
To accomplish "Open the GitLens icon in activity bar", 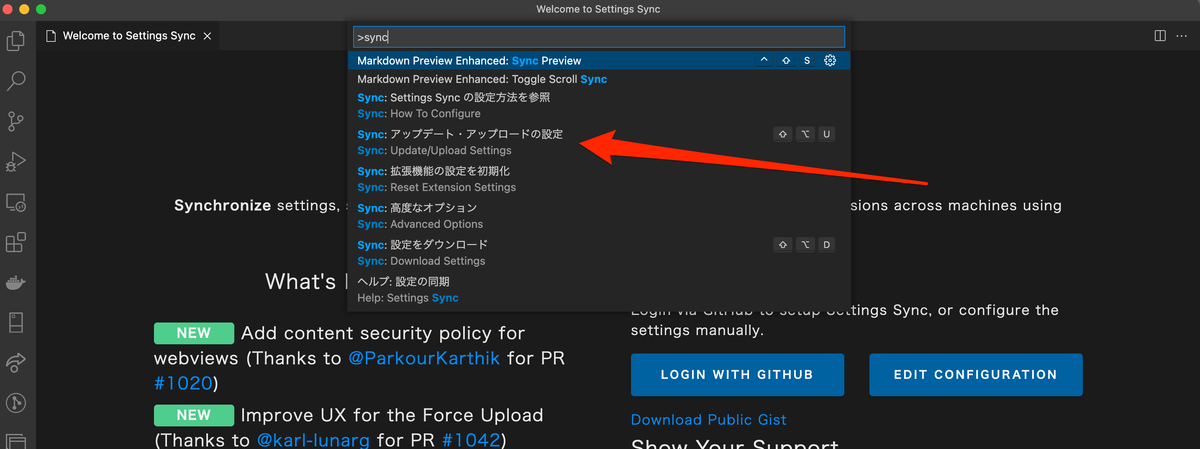I will coord(16,402).
